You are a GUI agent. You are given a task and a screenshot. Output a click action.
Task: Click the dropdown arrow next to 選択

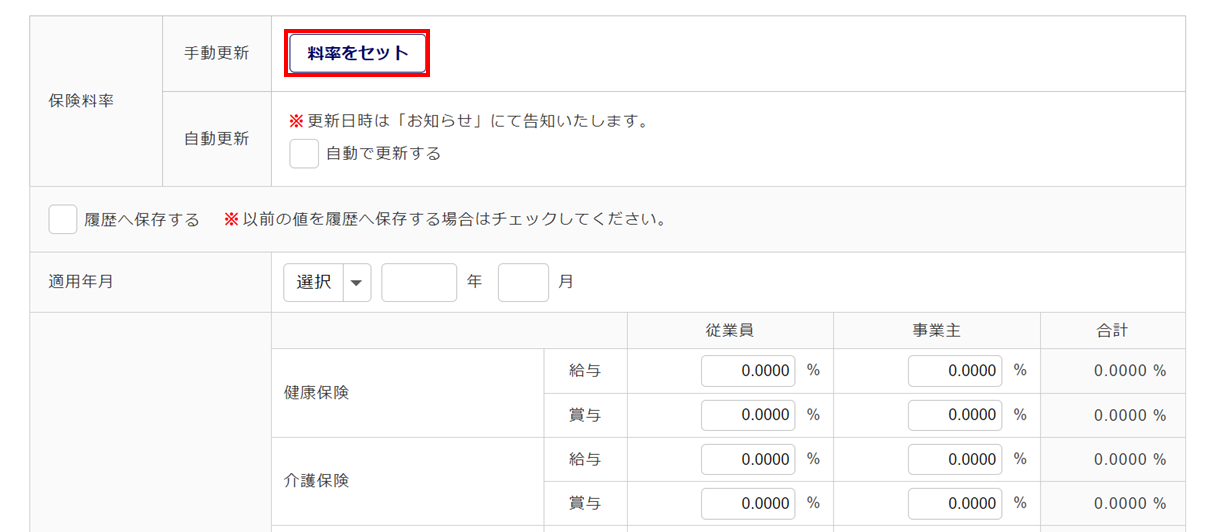pyautogui.click(x=357, y=282)
